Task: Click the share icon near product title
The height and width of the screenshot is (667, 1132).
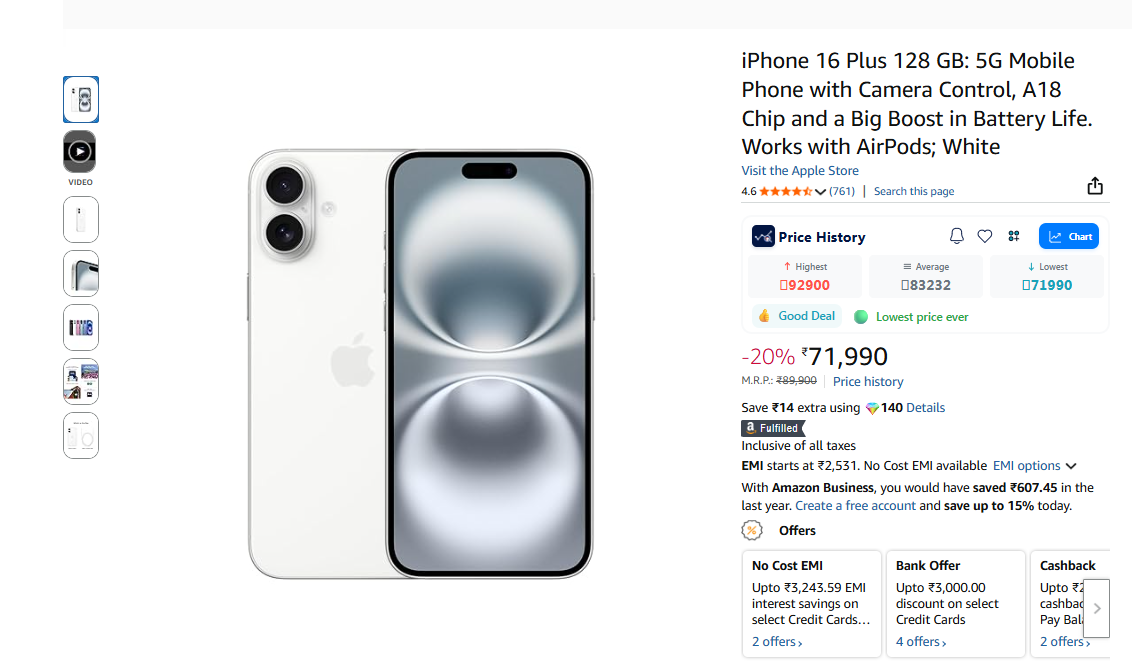Action: 1095,186
